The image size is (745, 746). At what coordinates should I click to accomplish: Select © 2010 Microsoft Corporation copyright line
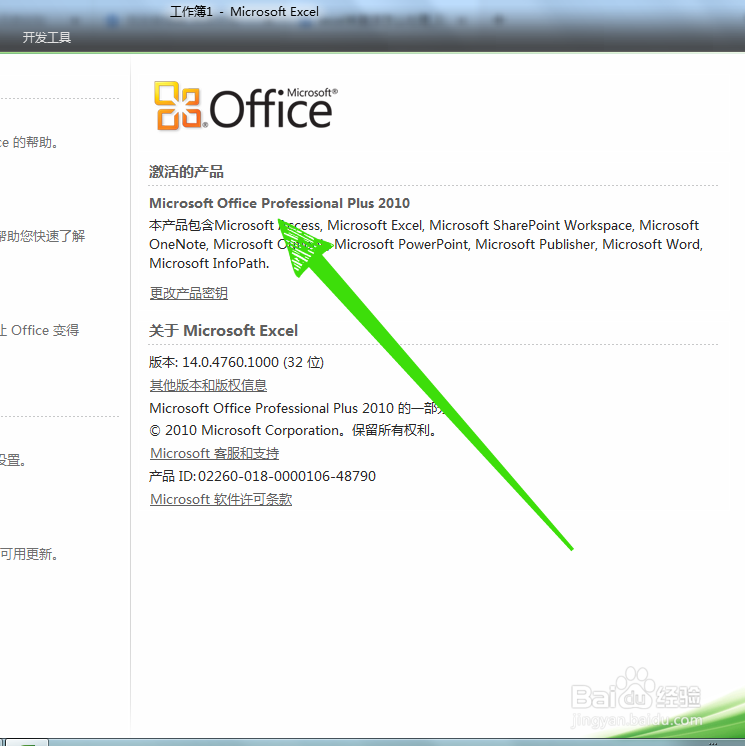293,430
